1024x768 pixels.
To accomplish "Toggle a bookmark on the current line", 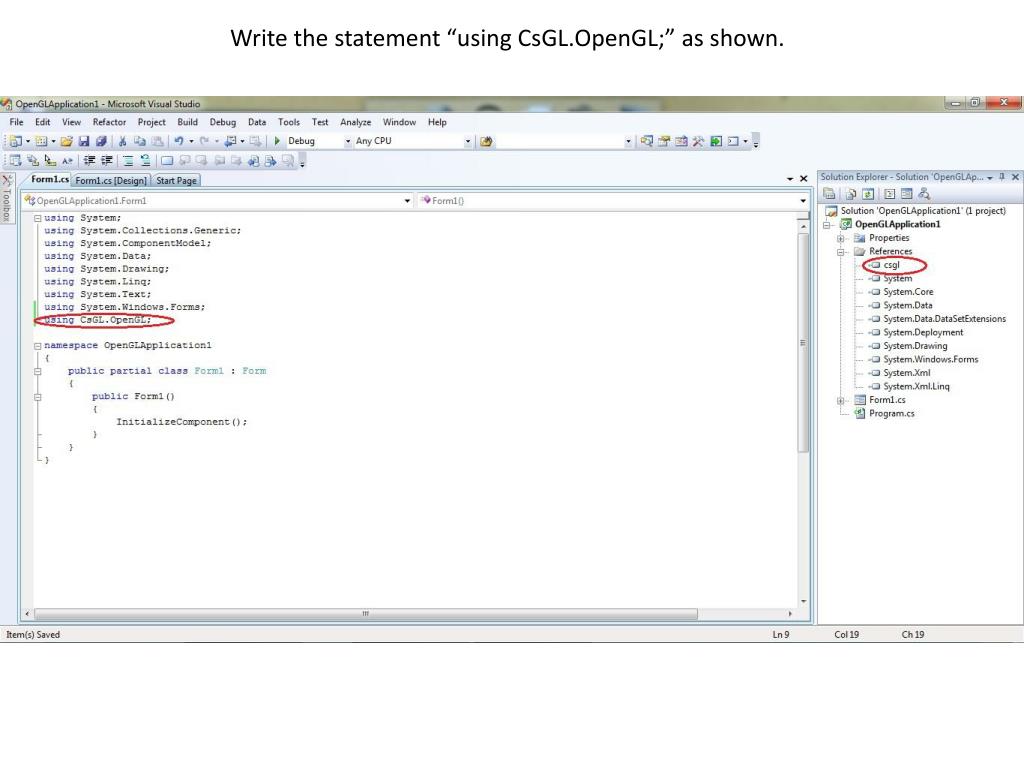I will (167, 161).
